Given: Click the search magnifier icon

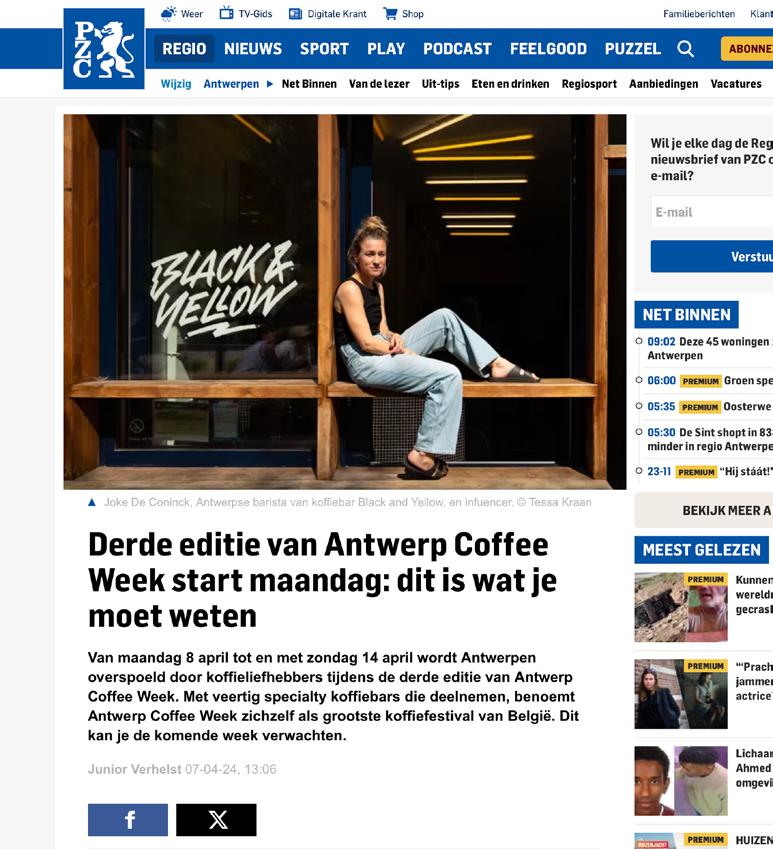Looking at the screenshot, I should pyautogui.click(x=685, y=49).
